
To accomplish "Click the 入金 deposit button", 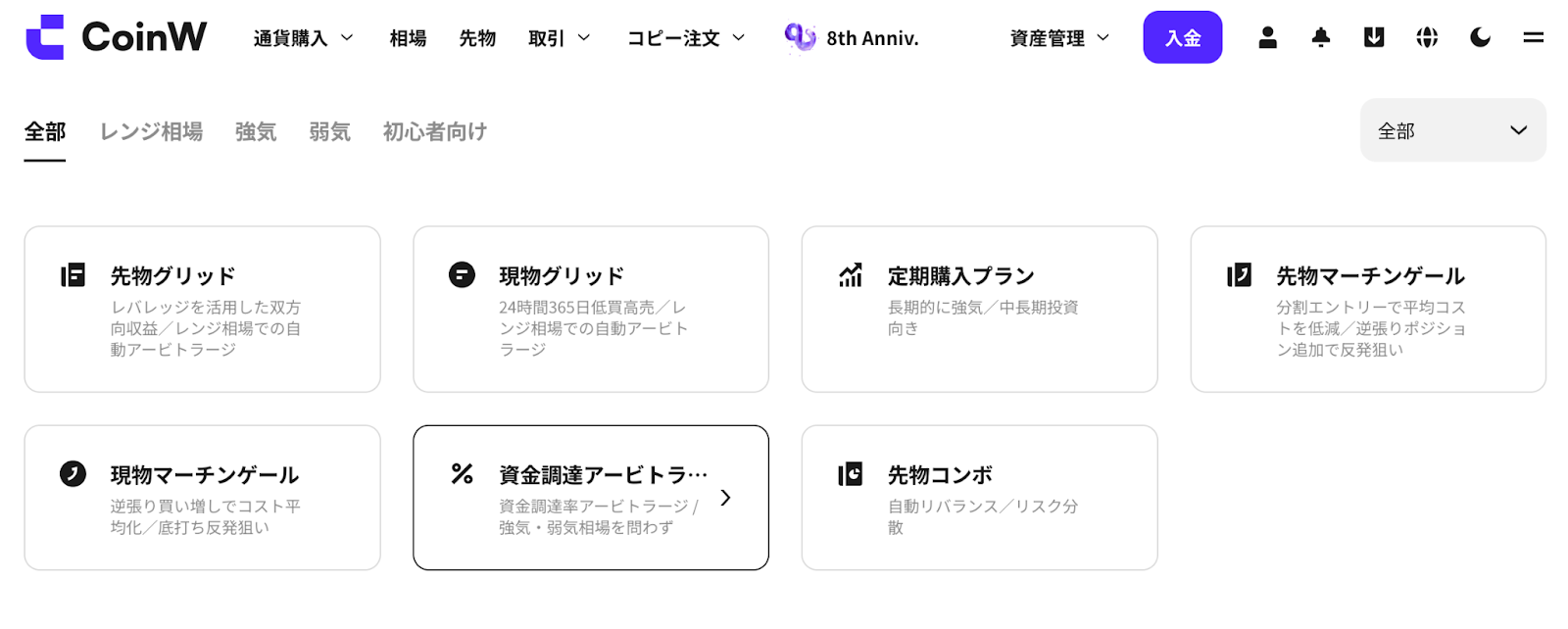I will 1182,37.
